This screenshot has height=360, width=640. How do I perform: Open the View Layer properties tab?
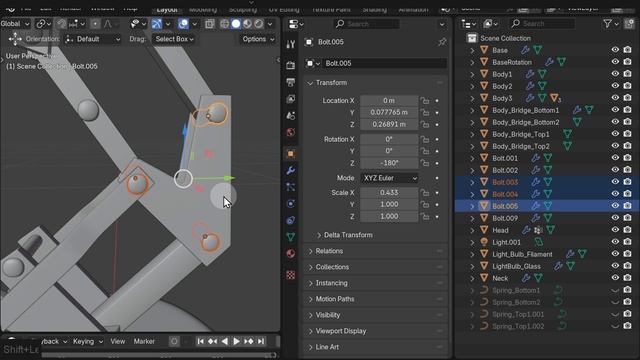tap(291, 99)
